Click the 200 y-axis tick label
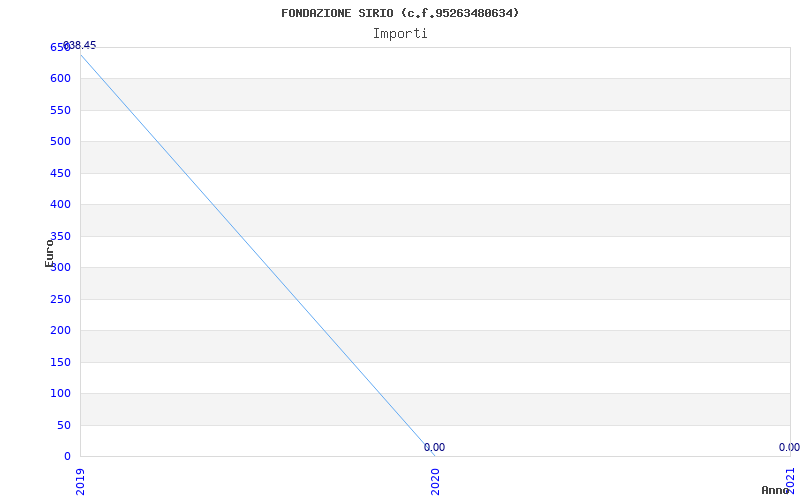This screenshot has width=800, height=500. [x=60, y=331]
